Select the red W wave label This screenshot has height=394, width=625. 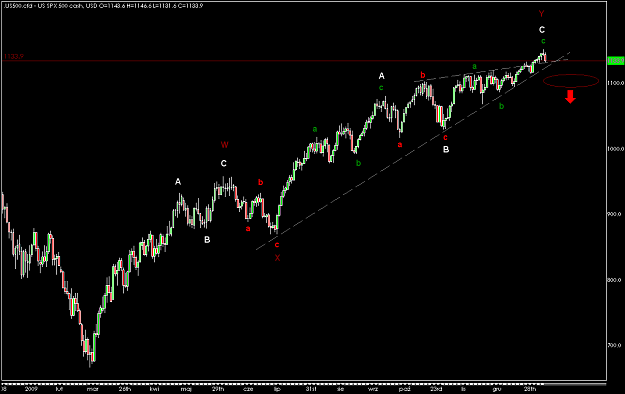click(224, 145)
